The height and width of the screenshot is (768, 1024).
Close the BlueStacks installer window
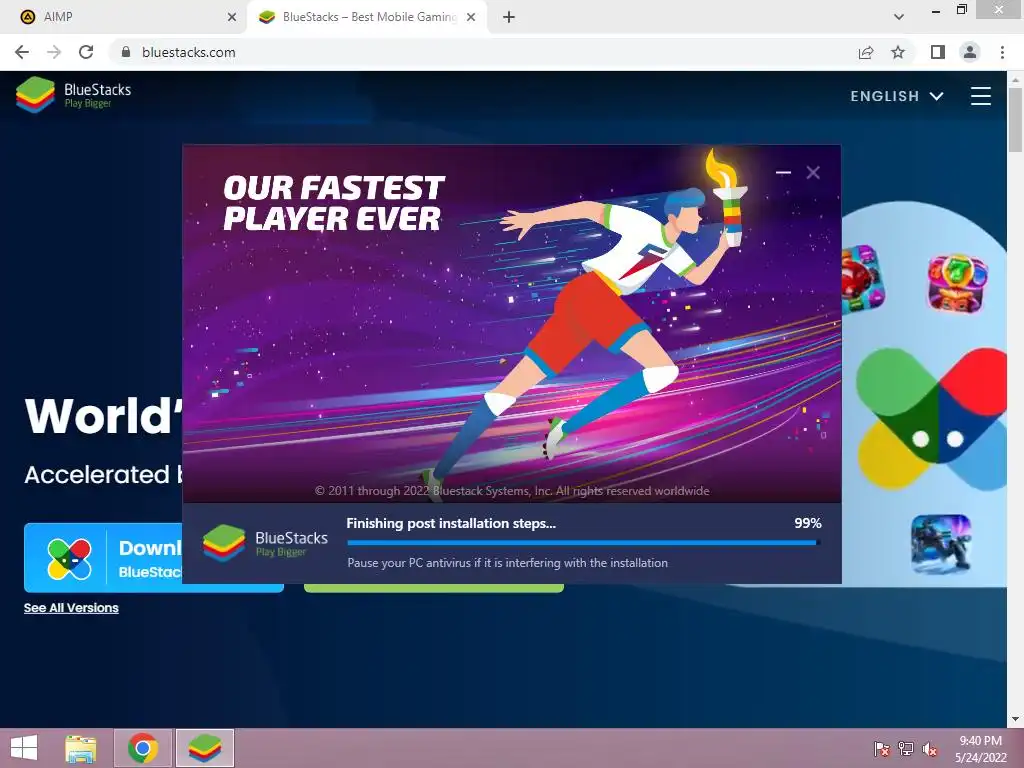[813, 172]
